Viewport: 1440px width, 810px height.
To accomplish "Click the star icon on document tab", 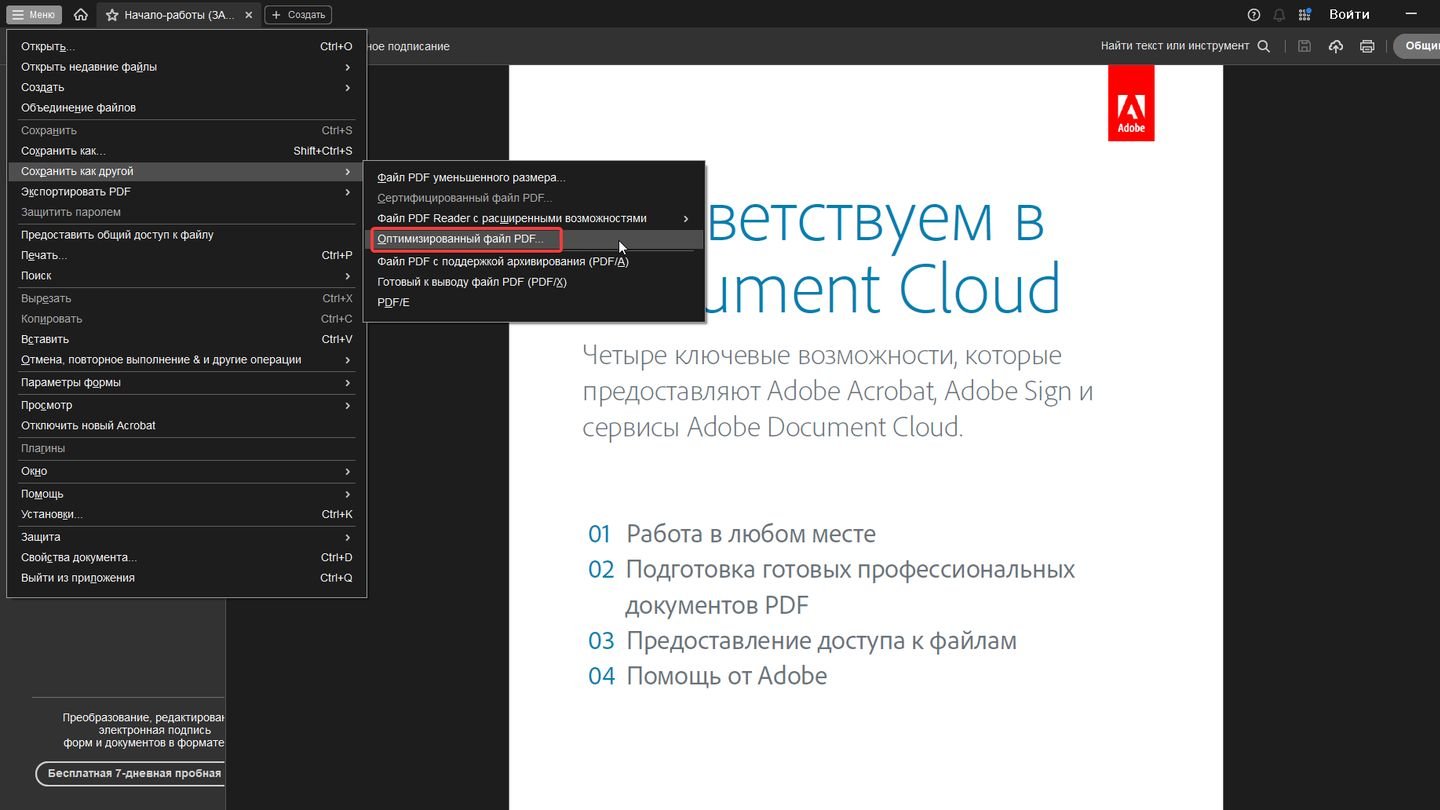I will coord(112,15).
